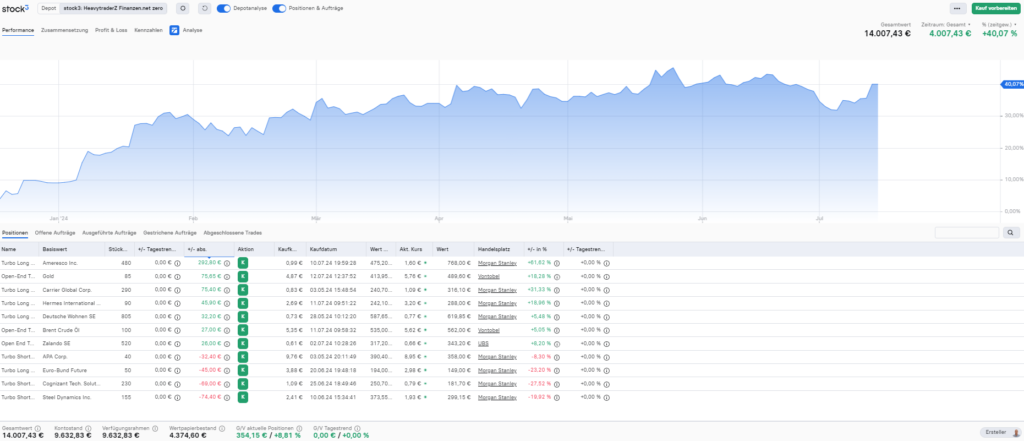
Task: Select the Performance tab
Action: 18,30
